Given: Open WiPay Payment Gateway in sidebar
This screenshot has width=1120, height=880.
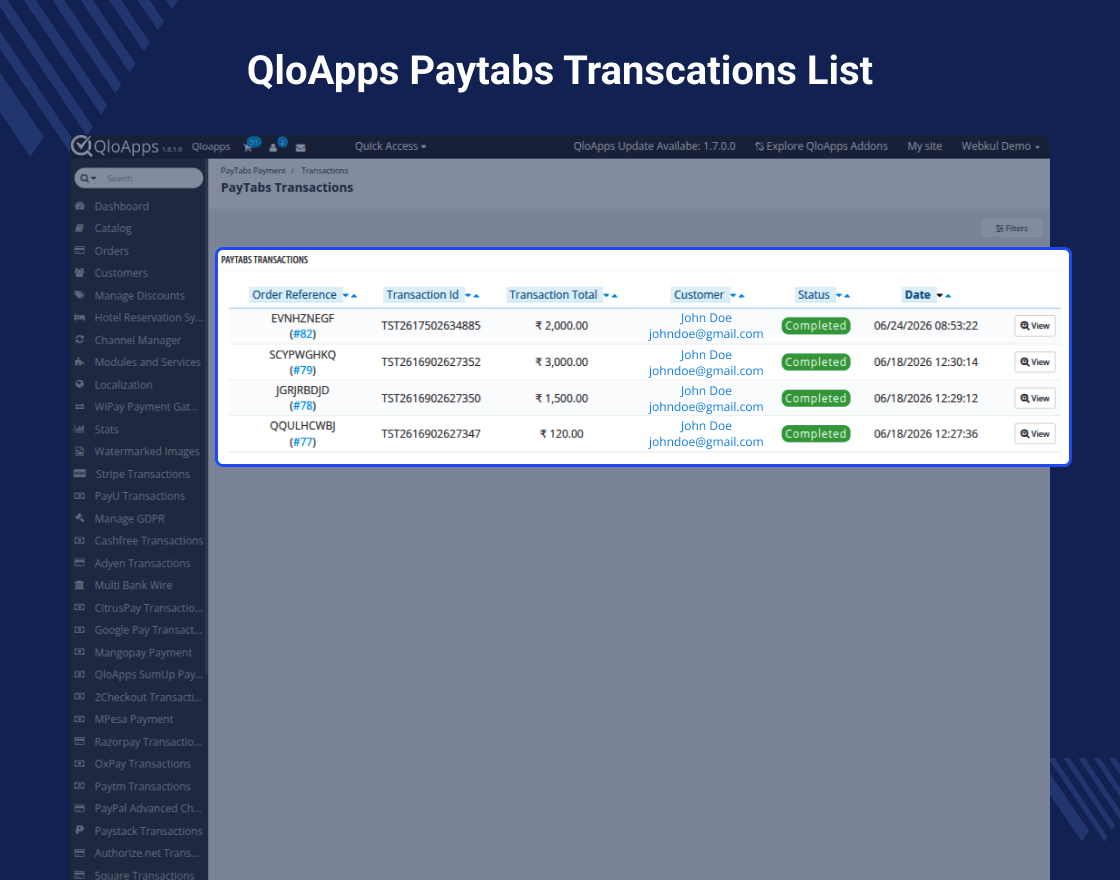Looking at the screenshot, I should tap(146, 406).
